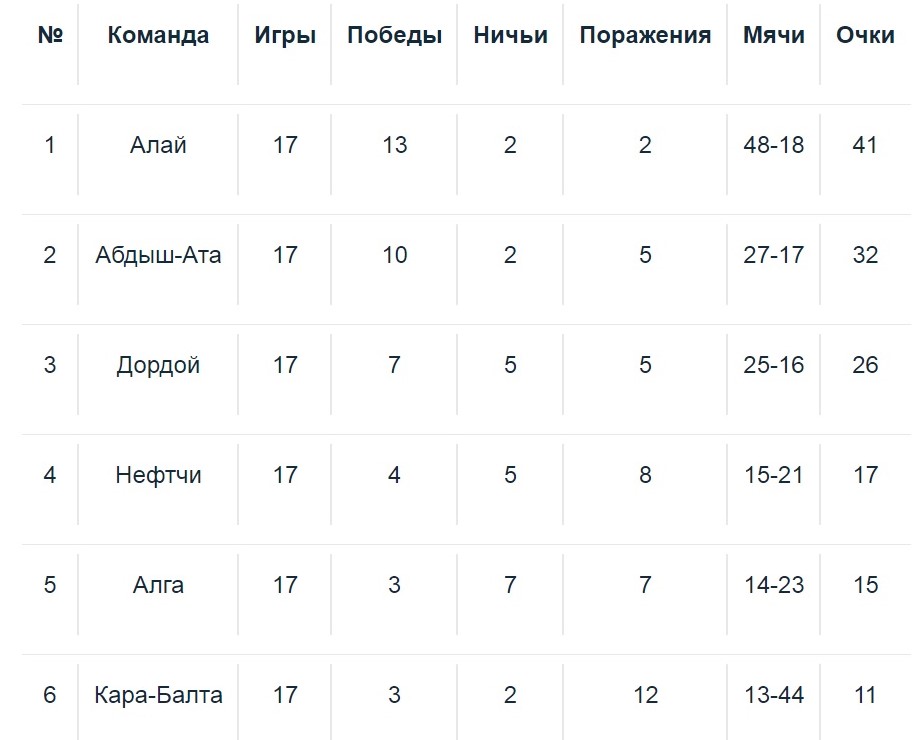Viewport: 922px width, 740px height.
Task: Click the № column header
Action: [x=50, y=35]
